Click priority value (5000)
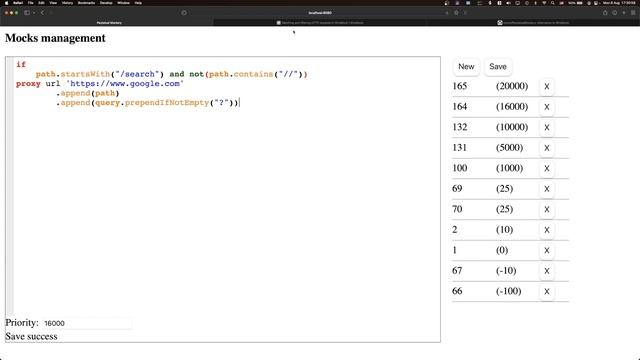The height and width of the screenshot is (360, 640). coord(509,147)
